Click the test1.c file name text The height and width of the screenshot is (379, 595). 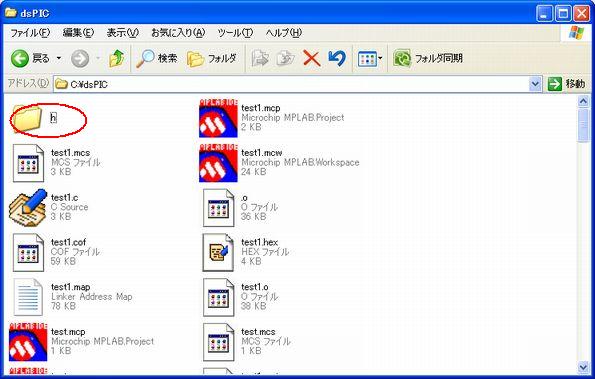[x=65, y=198]
